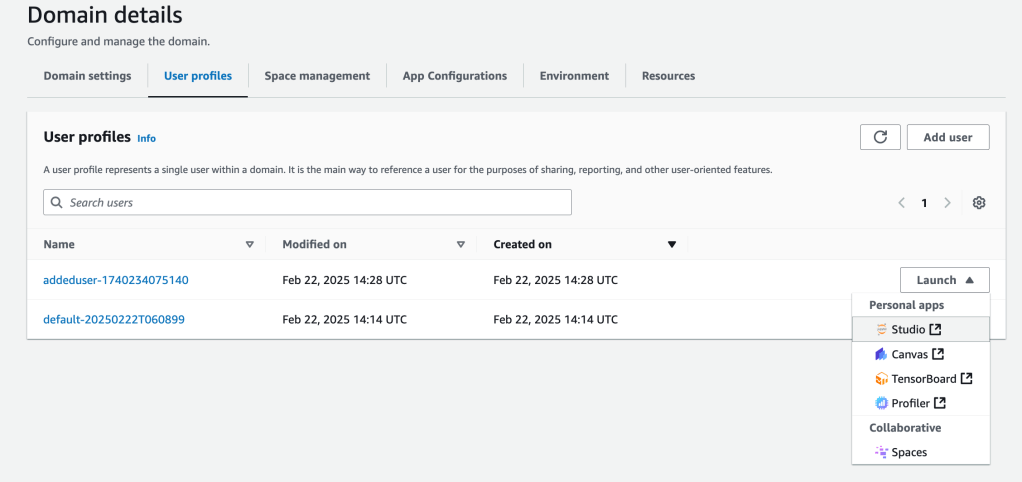1022x482 pixels.
Task: Click the Add user button
Action: click(x=947, y=137)
